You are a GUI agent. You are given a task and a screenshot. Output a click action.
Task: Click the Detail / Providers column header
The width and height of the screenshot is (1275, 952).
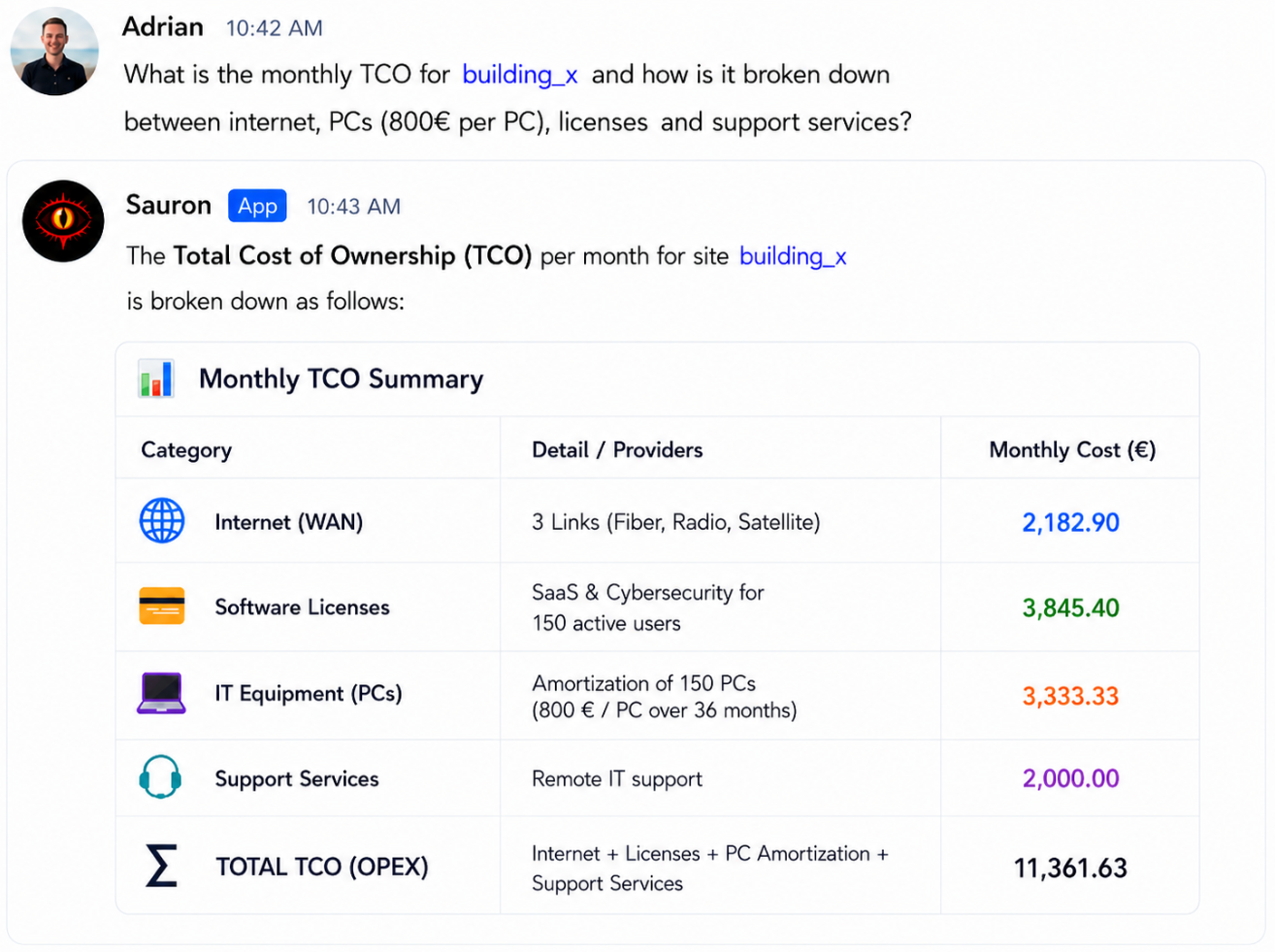coord(617,450)
